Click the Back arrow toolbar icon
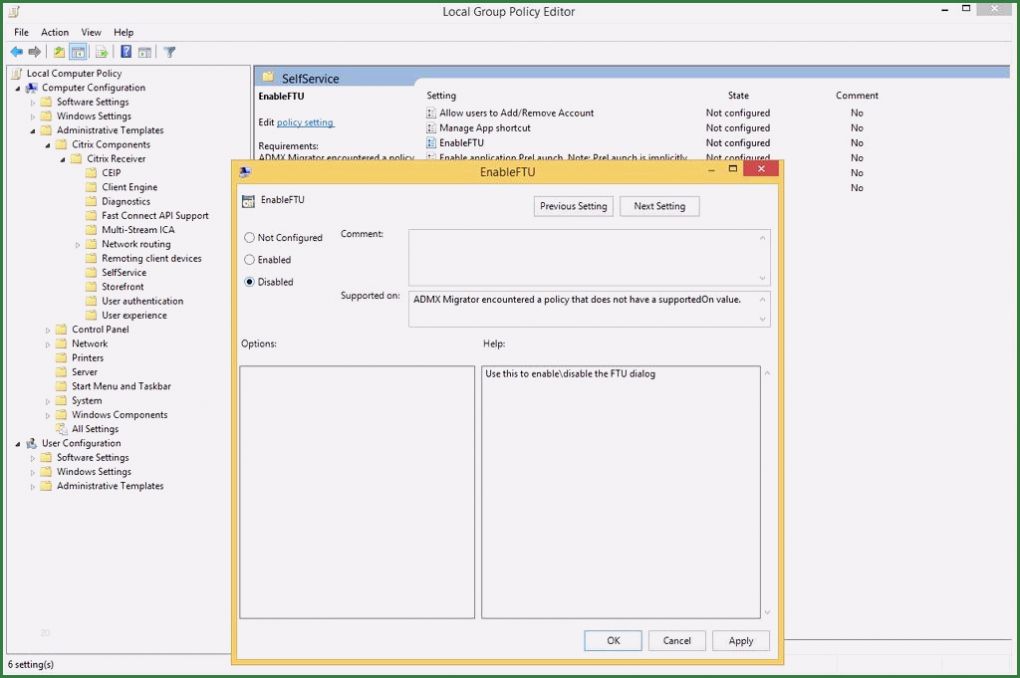This screenshot has width=1020, height=678. point(16,52)
